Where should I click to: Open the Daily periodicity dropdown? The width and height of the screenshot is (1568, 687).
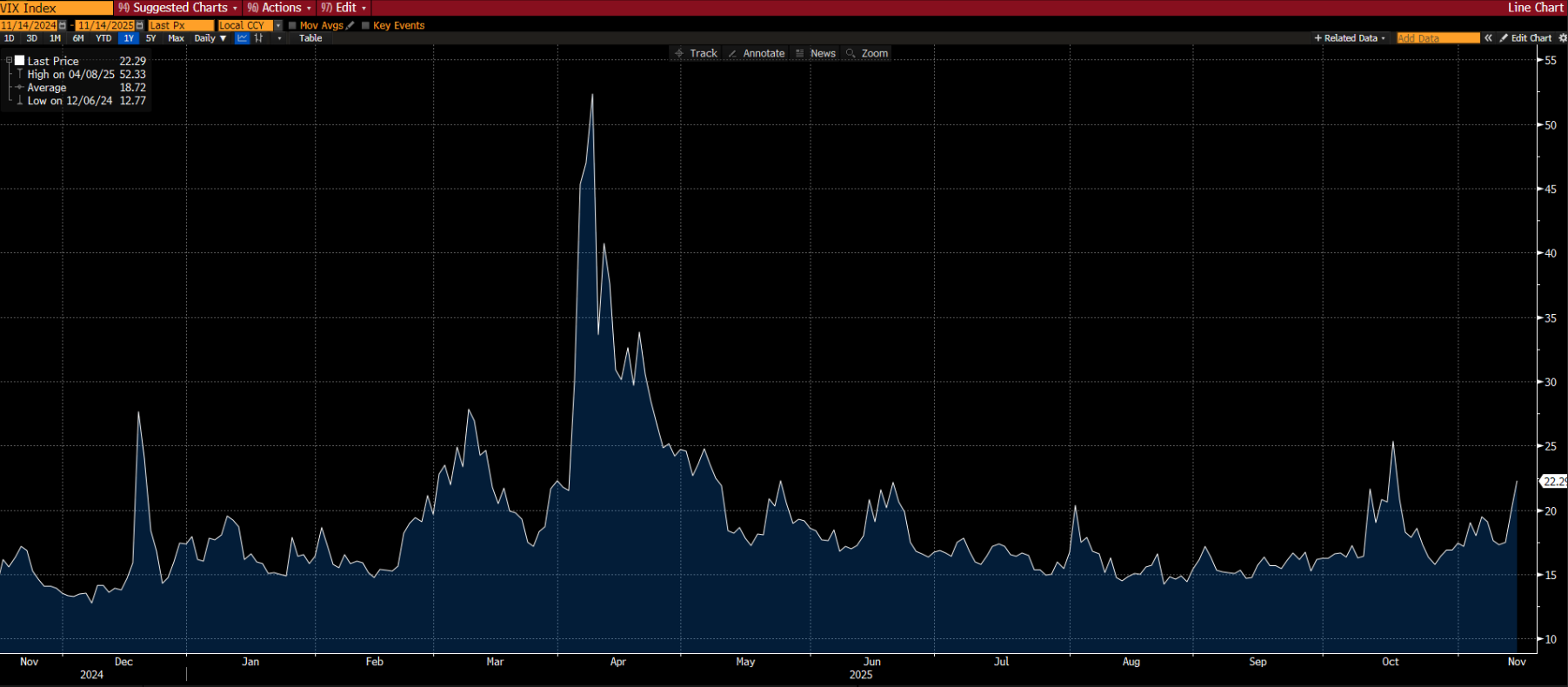click(210, 38)
